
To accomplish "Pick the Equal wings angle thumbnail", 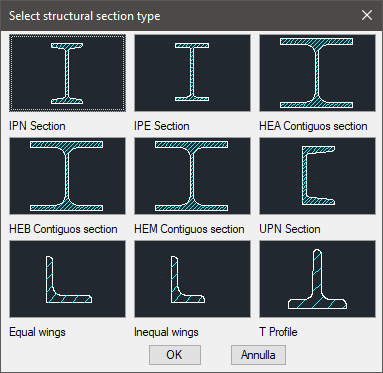I will [67, 279].
